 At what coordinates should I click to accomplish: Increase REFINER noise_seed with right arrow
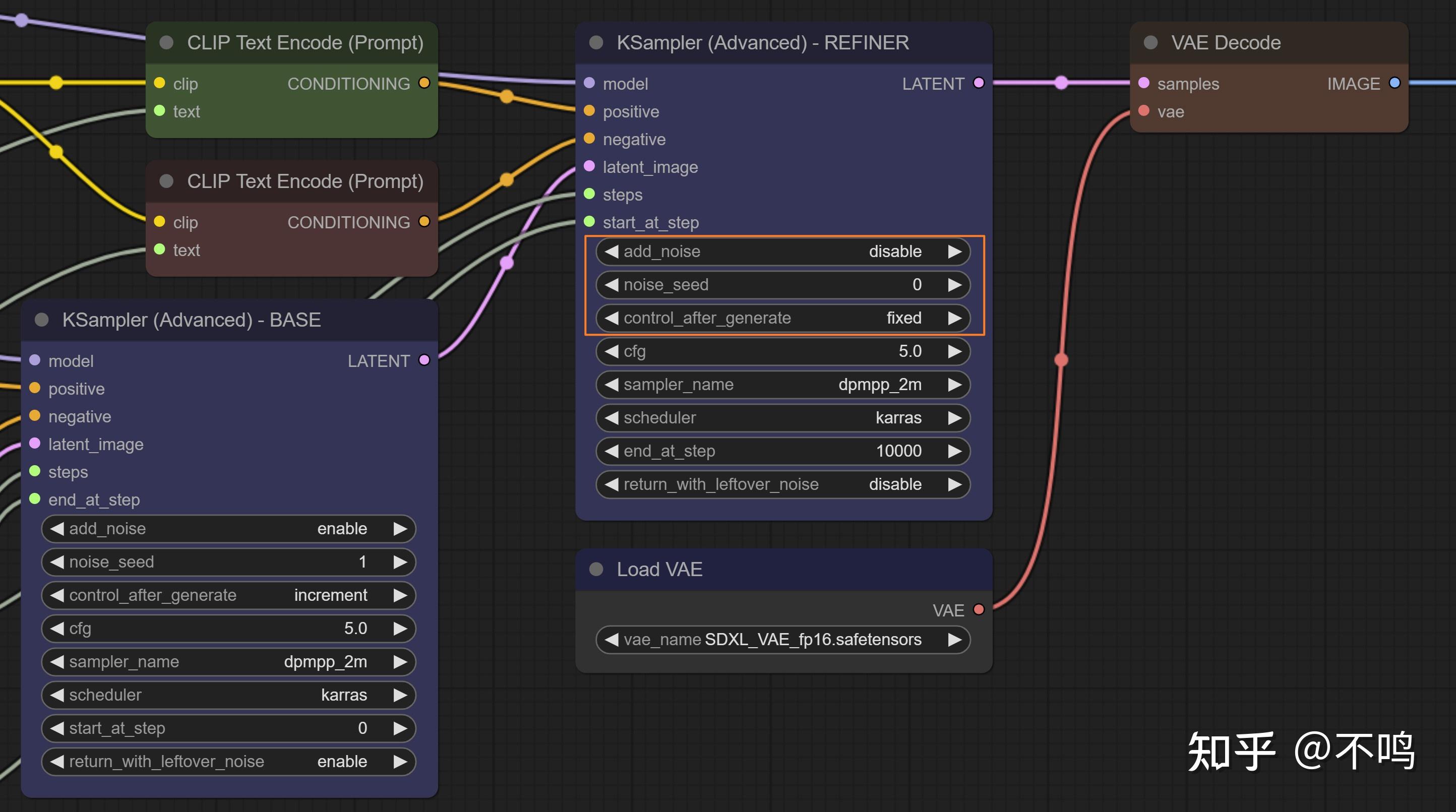[955, 285]
